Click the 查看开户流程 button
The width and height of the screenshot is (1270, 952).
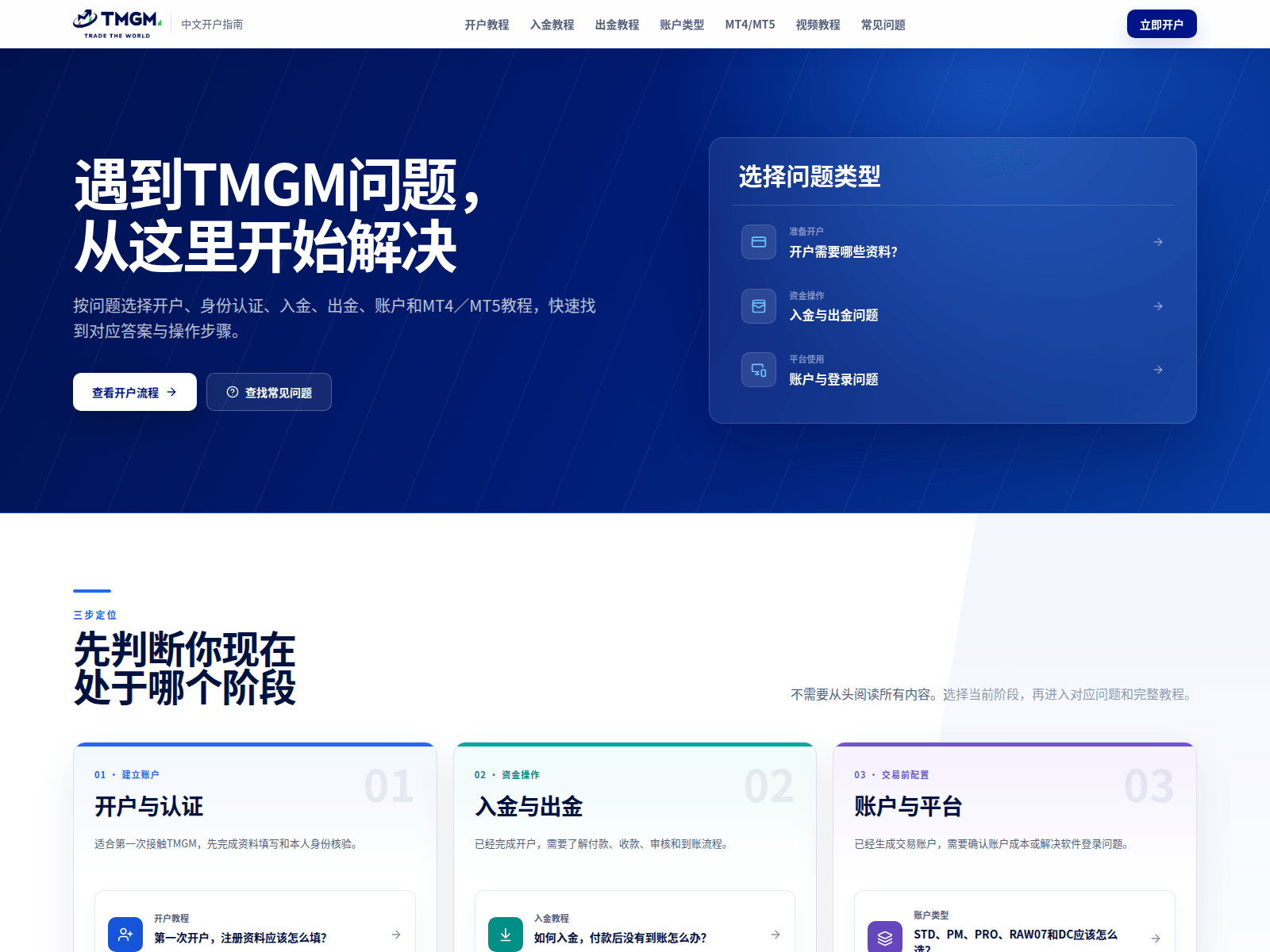pos(135,392)
